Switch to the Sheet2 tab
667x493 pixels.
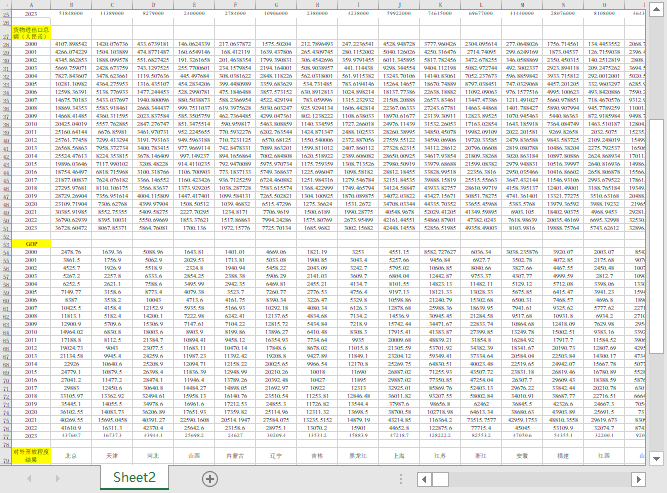point(134,477)
